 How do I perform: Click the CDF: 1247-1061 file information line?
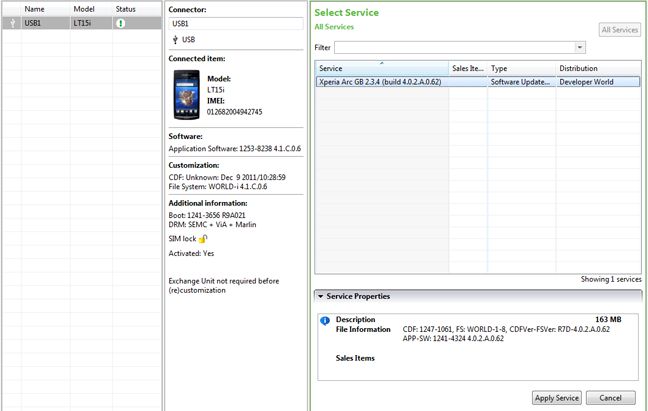coord(506,329)
